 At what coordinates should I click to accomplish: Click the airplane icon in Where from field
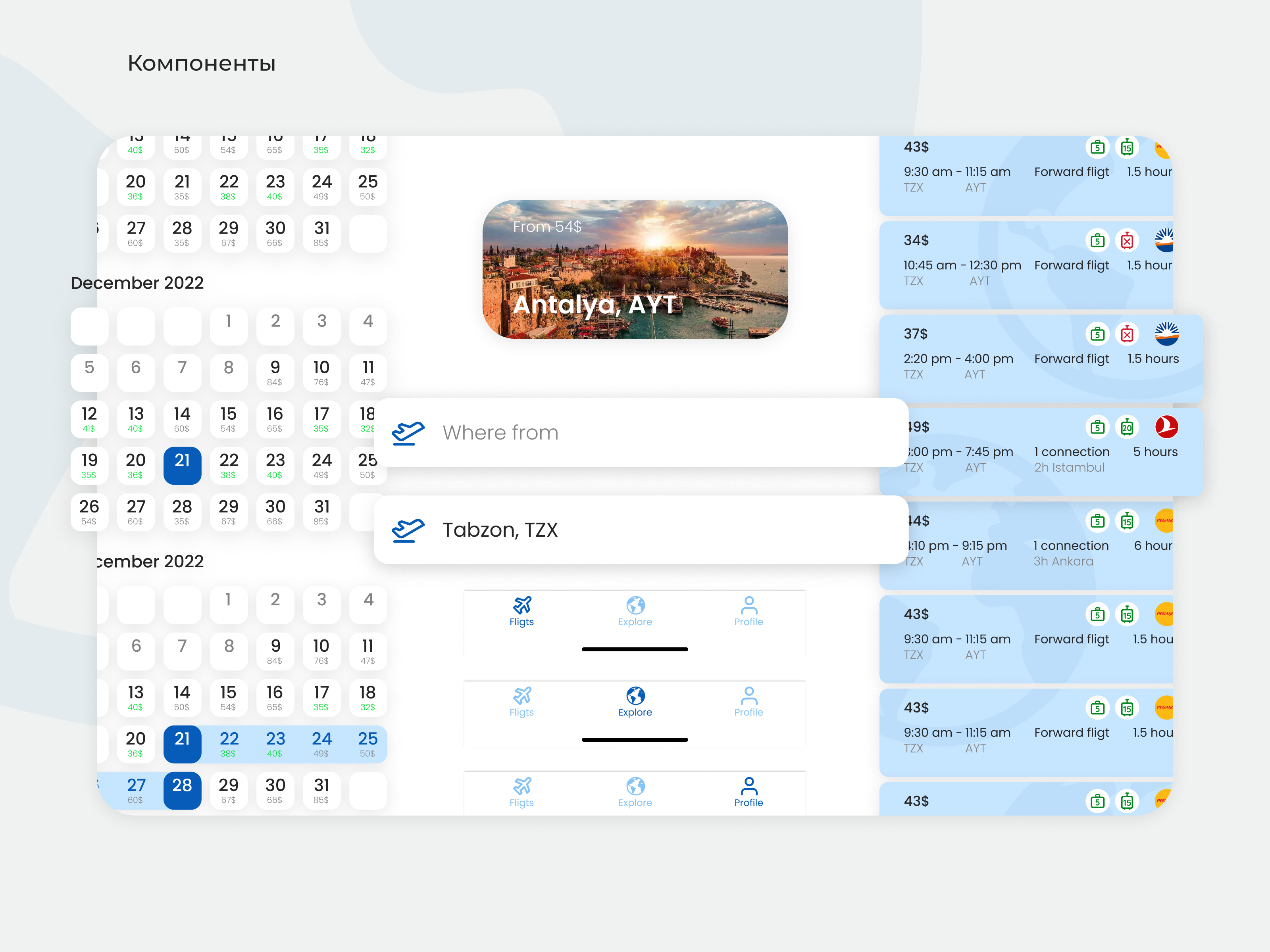click(408, 433)
